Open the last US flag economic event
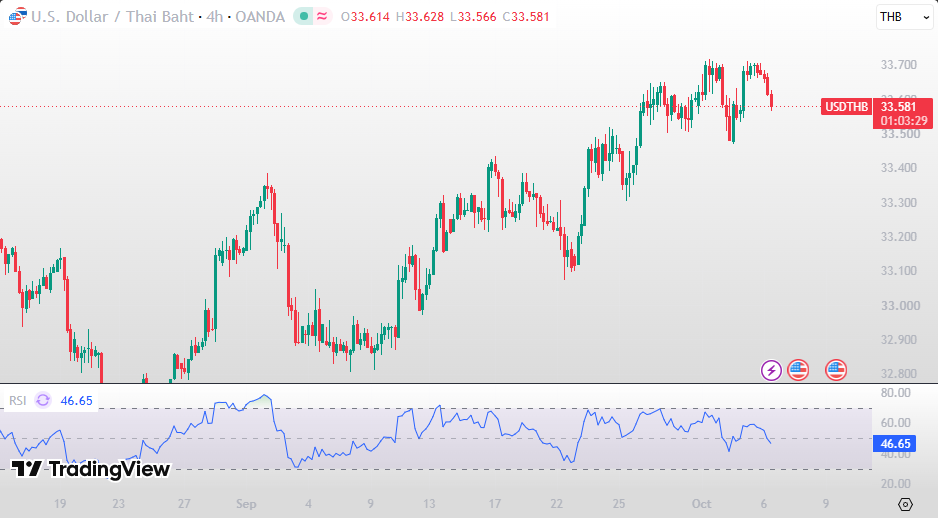The width and height of the screenshot is (938, 518). (836, 370)
